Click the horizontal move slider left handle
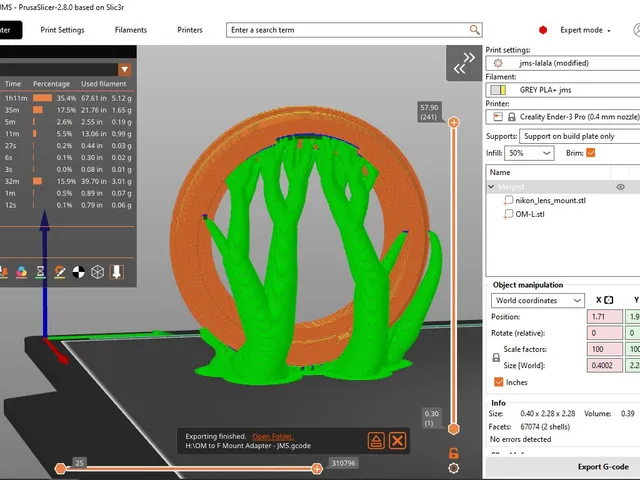Screen dimensions: 640x480 click(60, 469)
